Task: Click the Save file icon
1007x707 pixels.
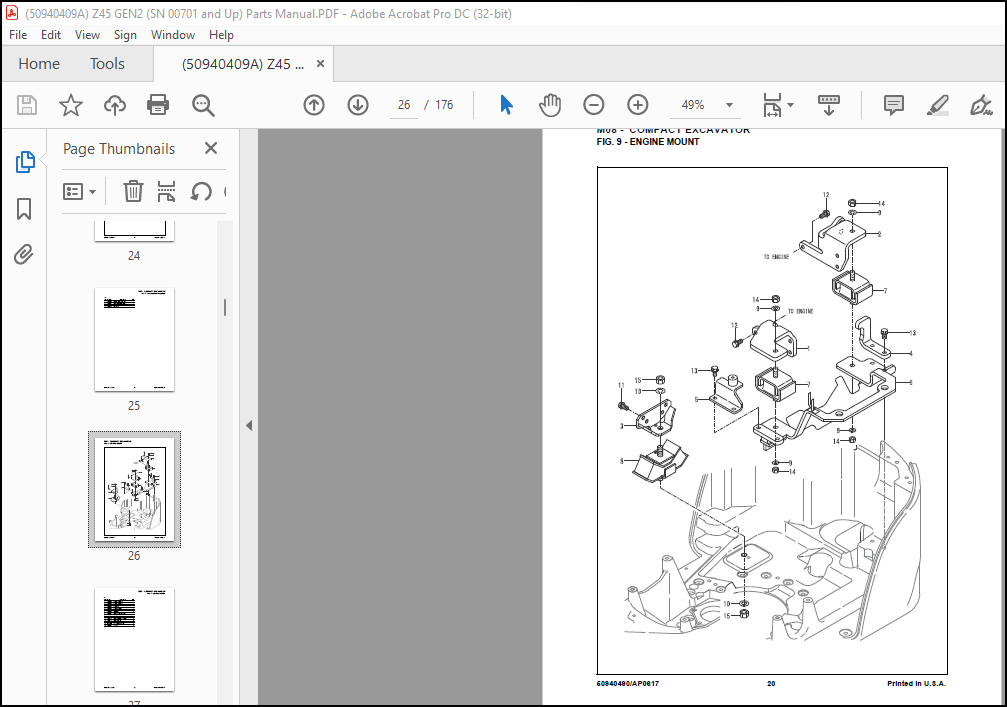Action: pos(27,105)
